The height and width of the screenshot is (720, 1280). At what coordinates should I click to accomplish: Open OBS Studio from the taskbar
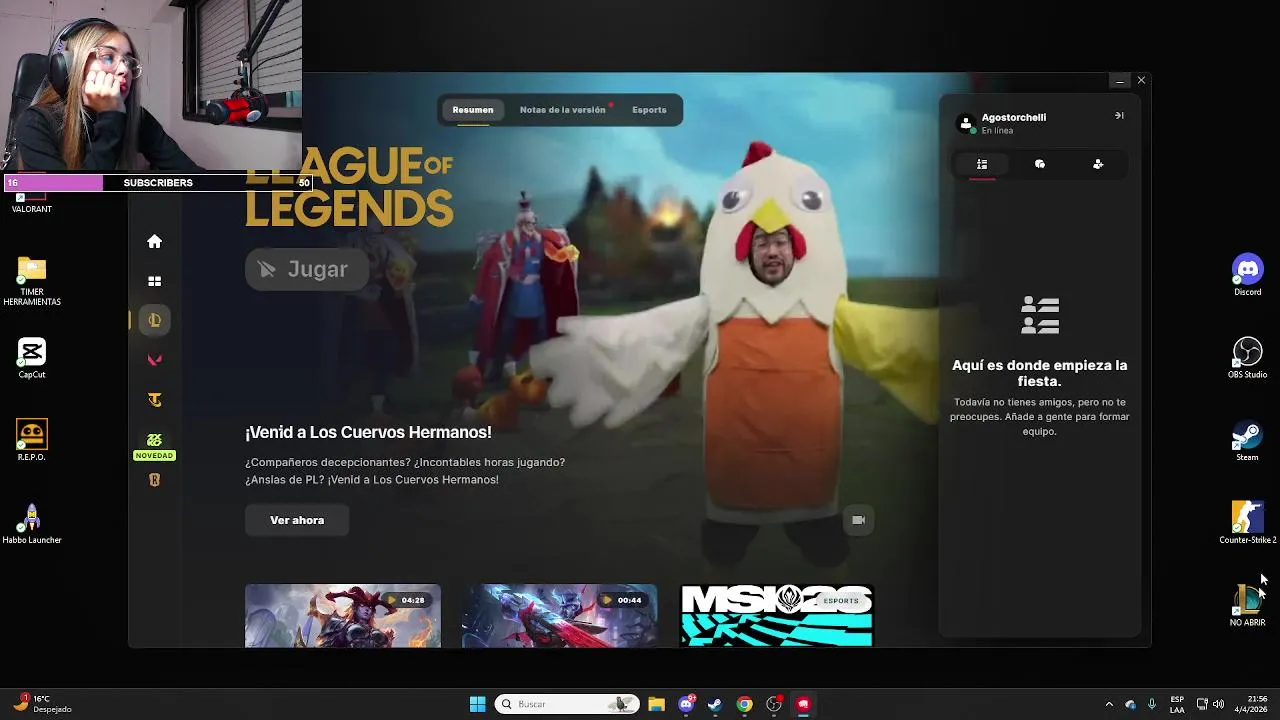(x=774, y=704)
